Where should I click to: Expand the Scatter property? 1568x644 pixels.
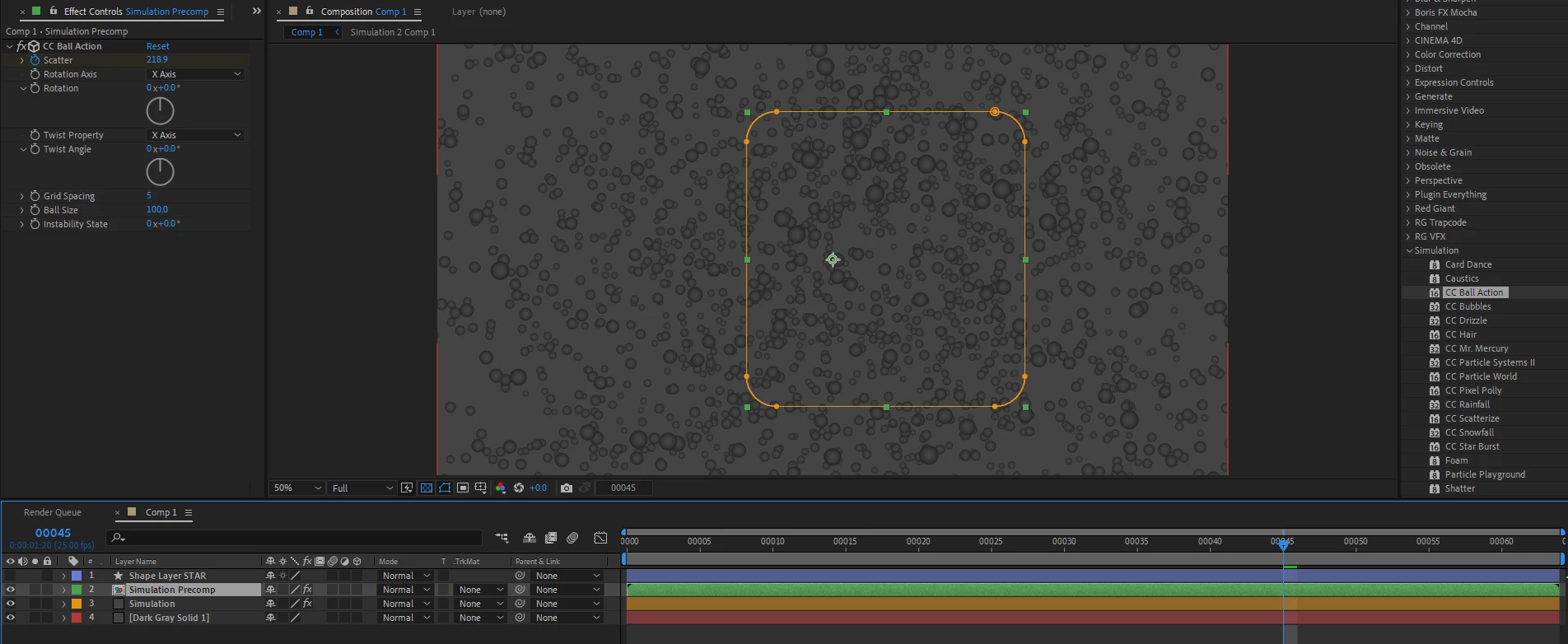tap(21, 60)
